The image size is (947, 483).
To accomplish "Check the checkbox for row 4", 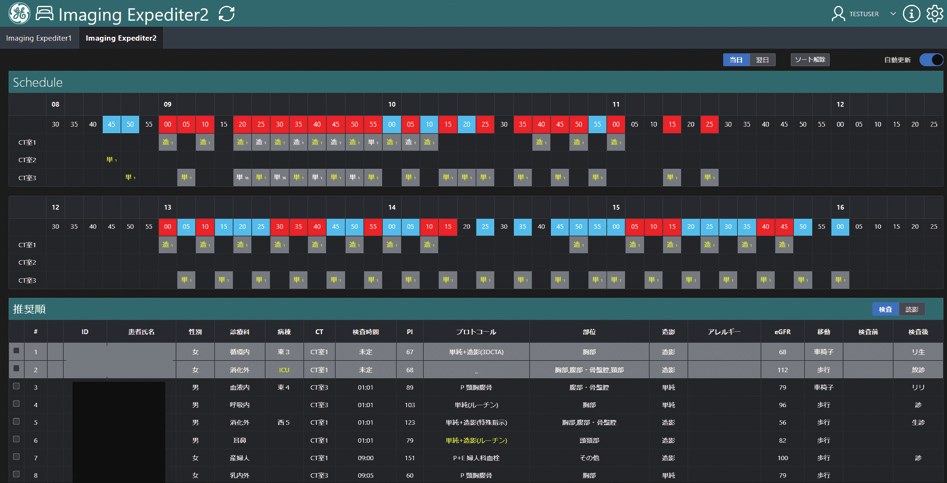I will 16,404.
